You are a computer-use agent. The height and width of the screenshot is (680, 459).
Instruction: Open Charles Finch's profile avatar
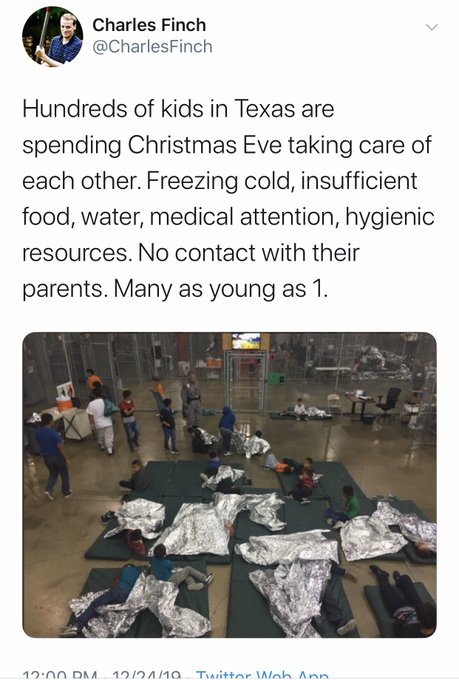(x=52, y=36)
